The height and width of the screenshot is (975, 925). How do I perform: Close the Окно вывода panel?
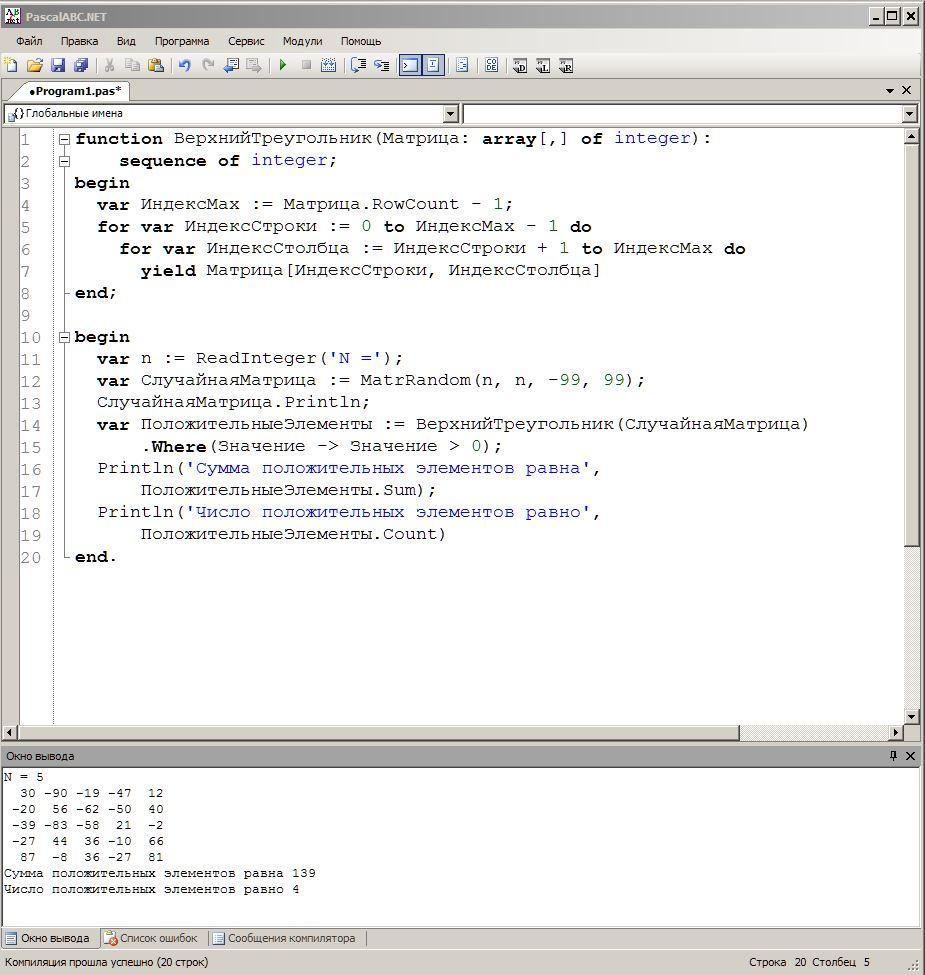[910, 756]
